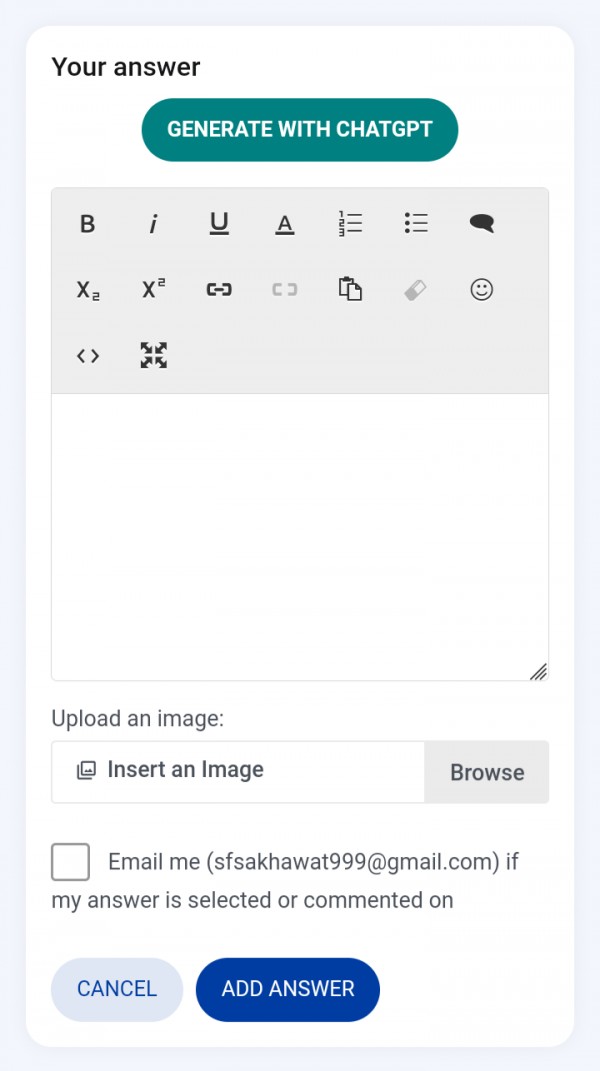Apply subscript formatting
This screenshot has width=600, height=1071.
point(88,290)
